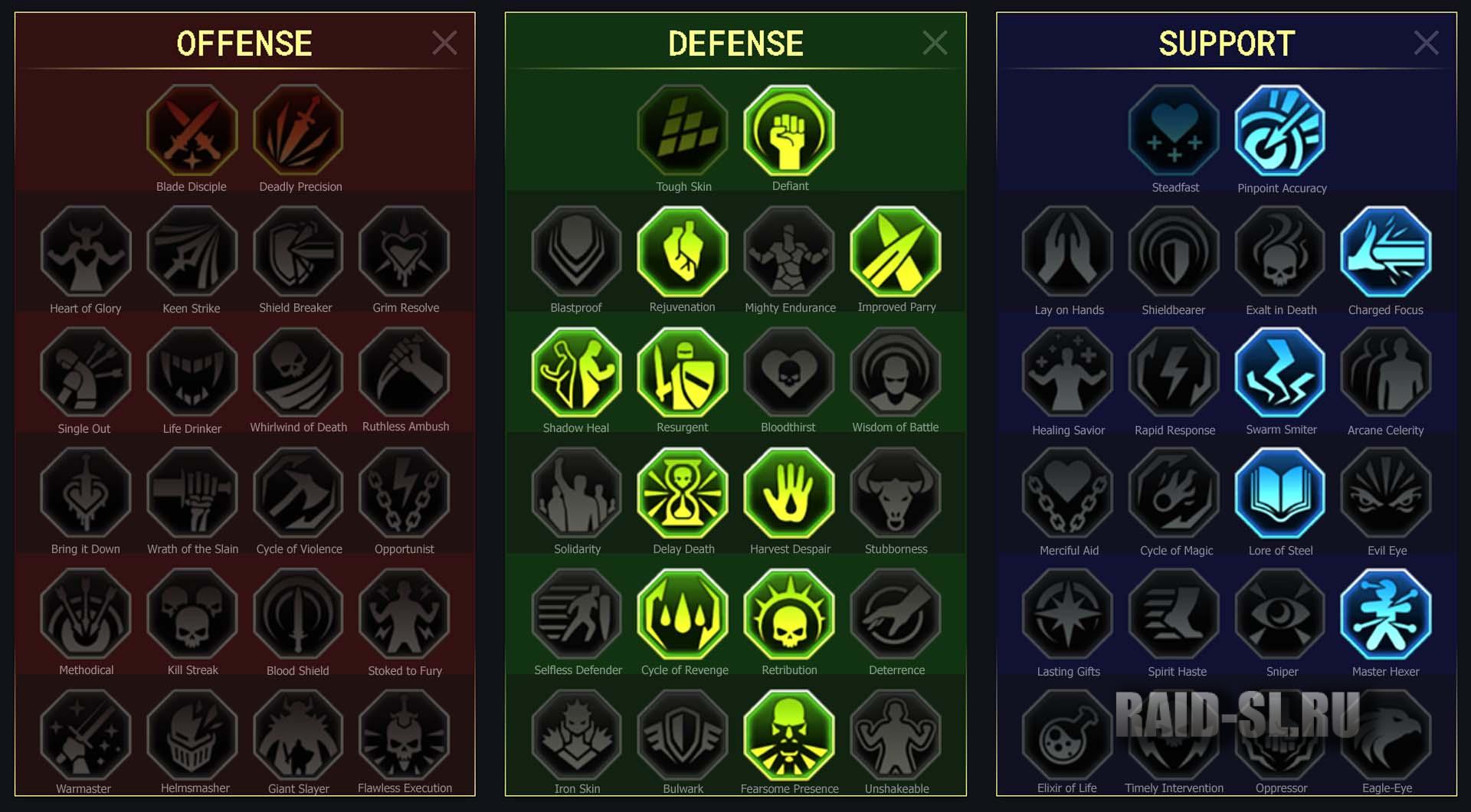
Task: Toggle the active Master Hexer mastery
Action: click(x=1386, y=614)
